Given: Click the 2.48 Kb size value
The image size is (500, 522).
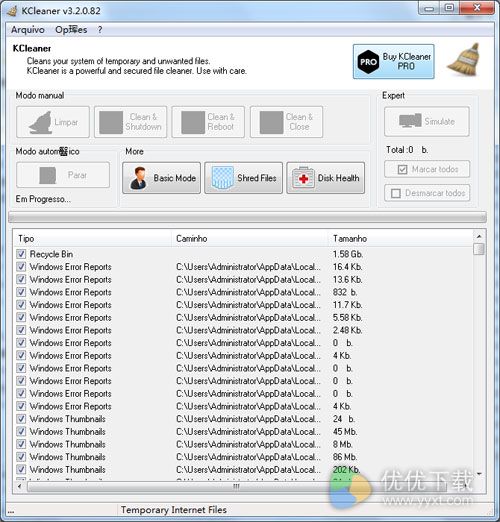Looking at the screenshot, I should (347, 330).
